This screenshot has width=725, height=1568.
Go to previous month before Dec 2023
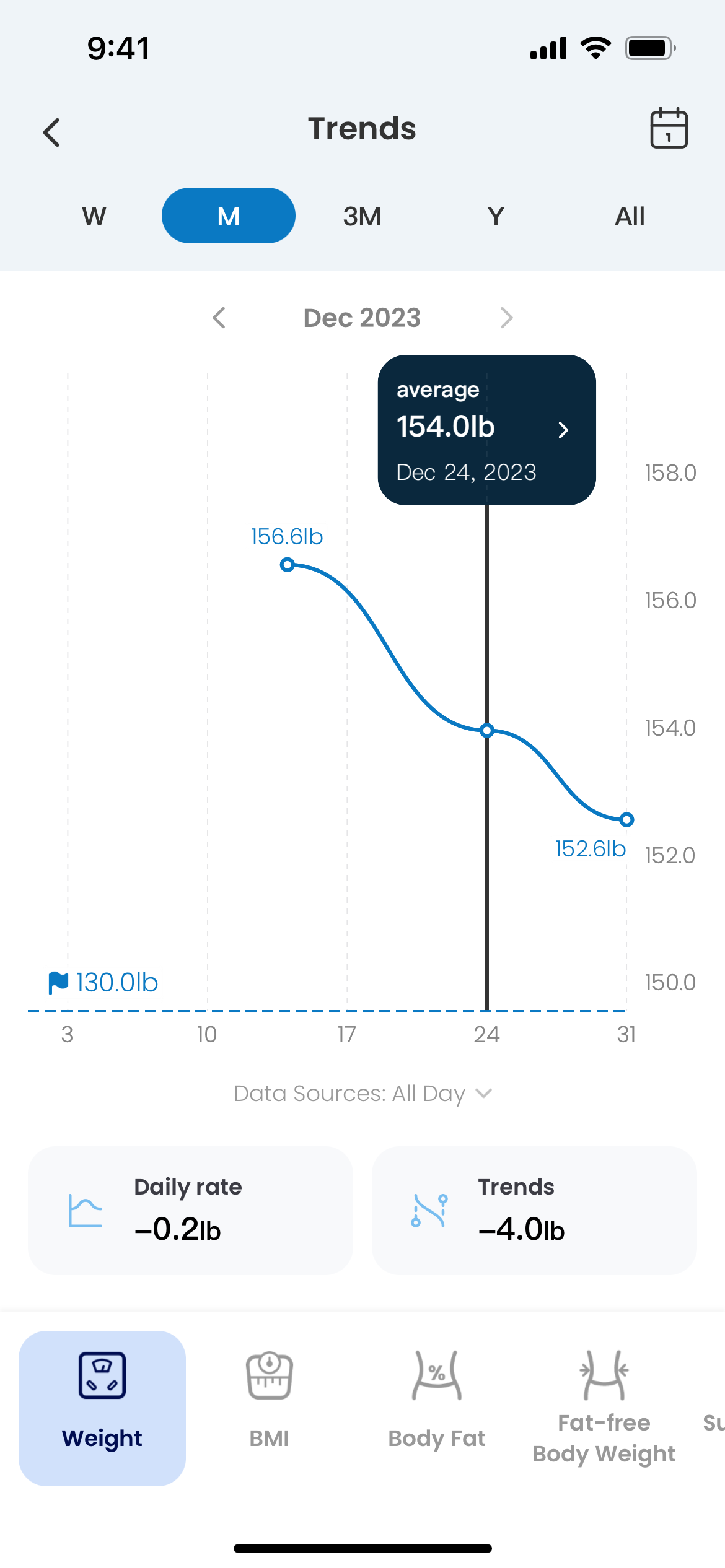point(219,318)
